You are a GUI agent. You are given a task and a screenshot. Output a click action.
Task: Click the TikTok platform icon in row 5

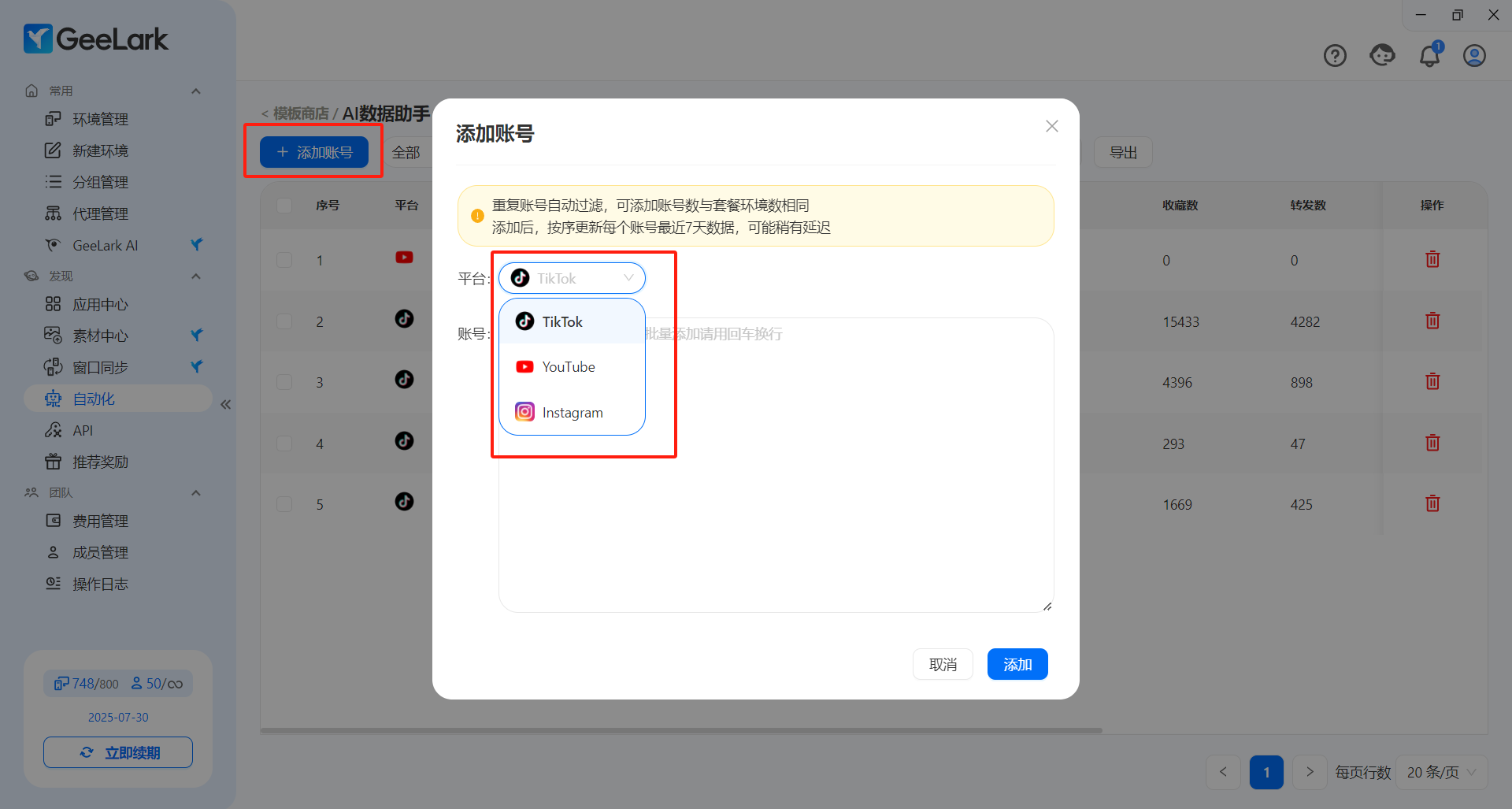[x=404, y=501]
